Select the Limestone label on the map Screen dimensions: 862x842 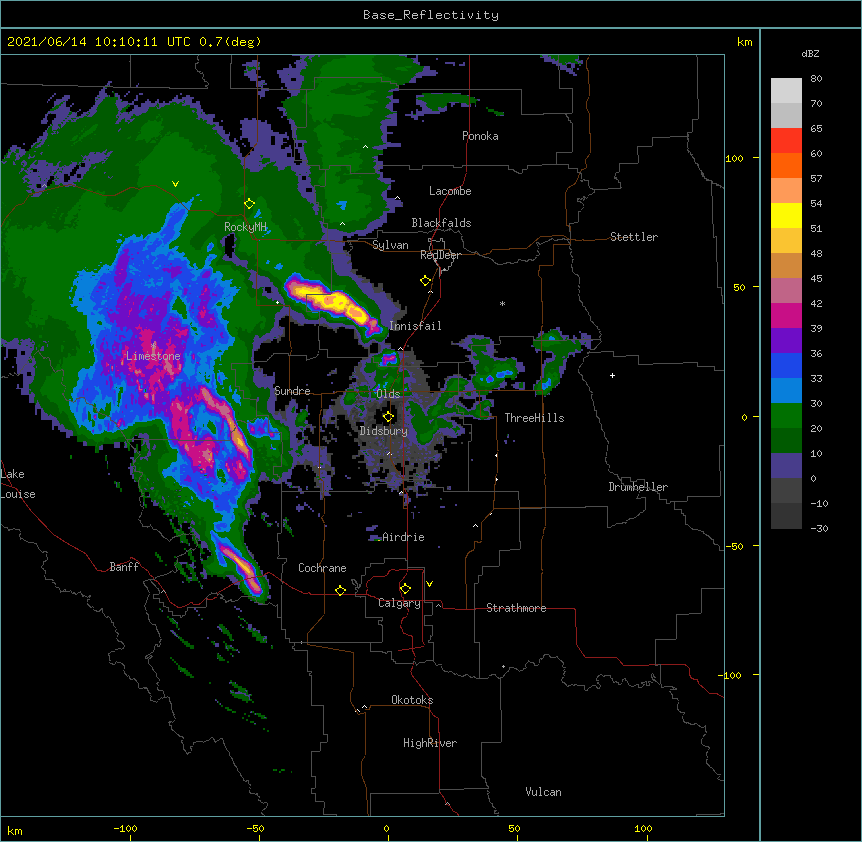pyautogui.click(x=153, y=356)
